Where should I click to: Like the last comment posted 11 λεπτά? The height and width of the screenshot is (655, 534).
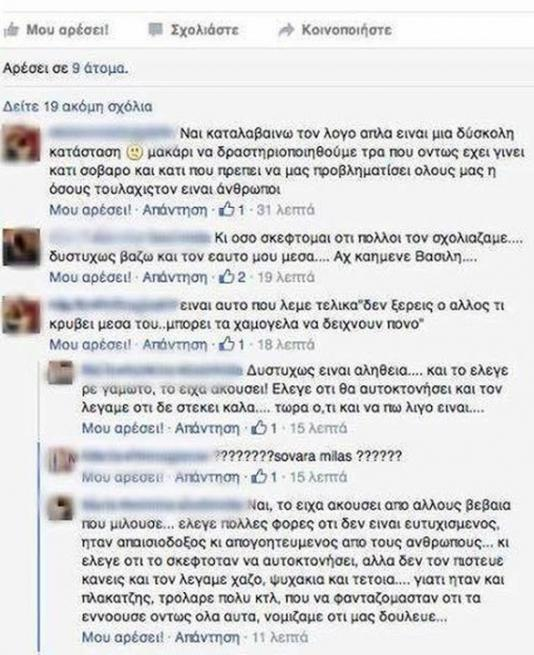122,637
